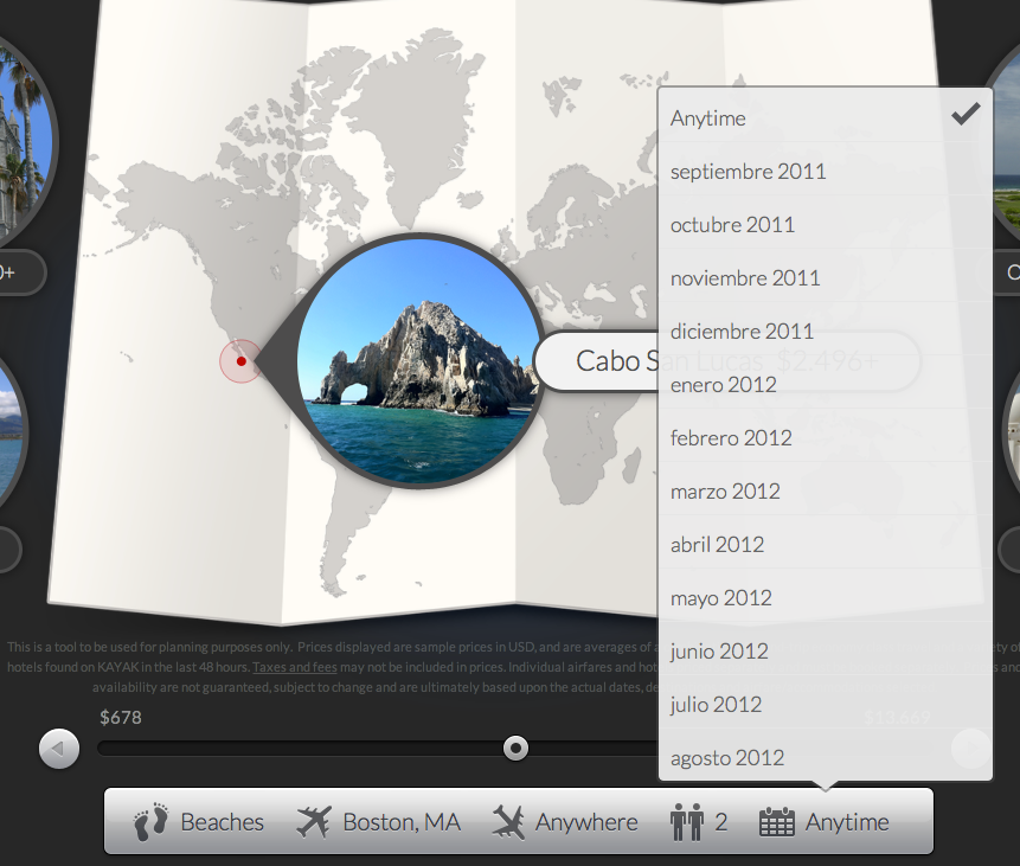1020x866 pixels.
Task: Open the Boston, MA origin selector
Action: [379, 822]
